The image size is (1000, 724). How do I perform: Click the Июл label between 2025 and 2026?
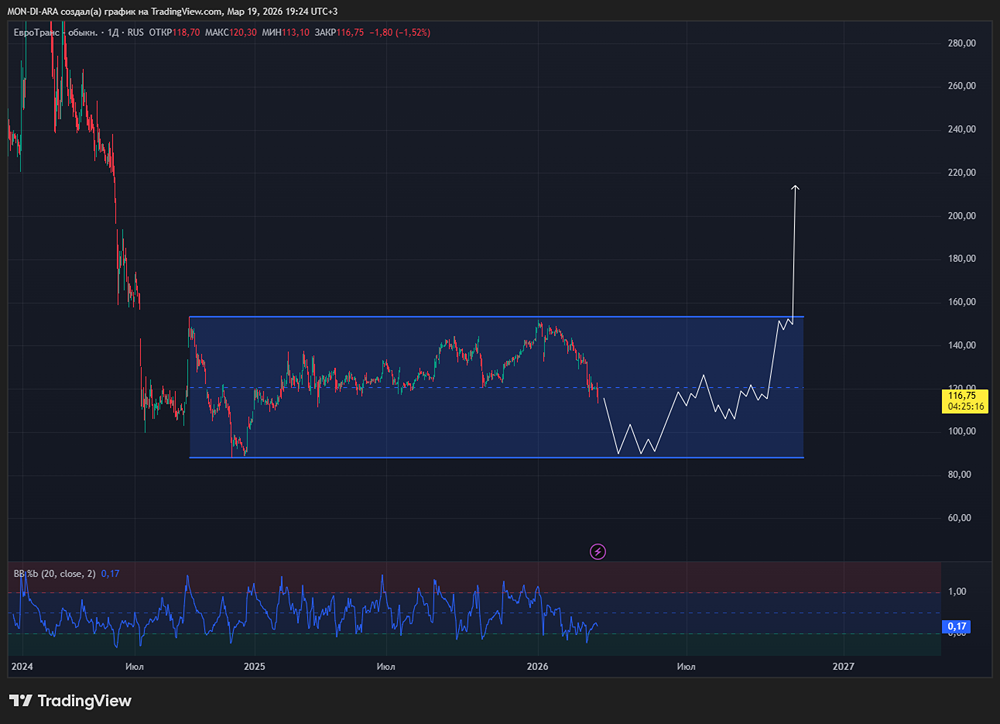coord(386,666)
